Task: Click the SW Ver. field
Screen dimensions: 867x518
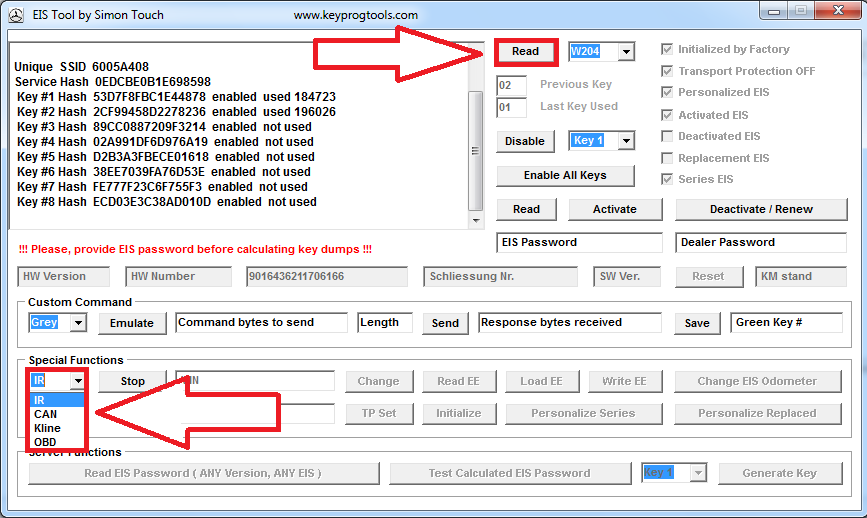Action: (627, 276)
